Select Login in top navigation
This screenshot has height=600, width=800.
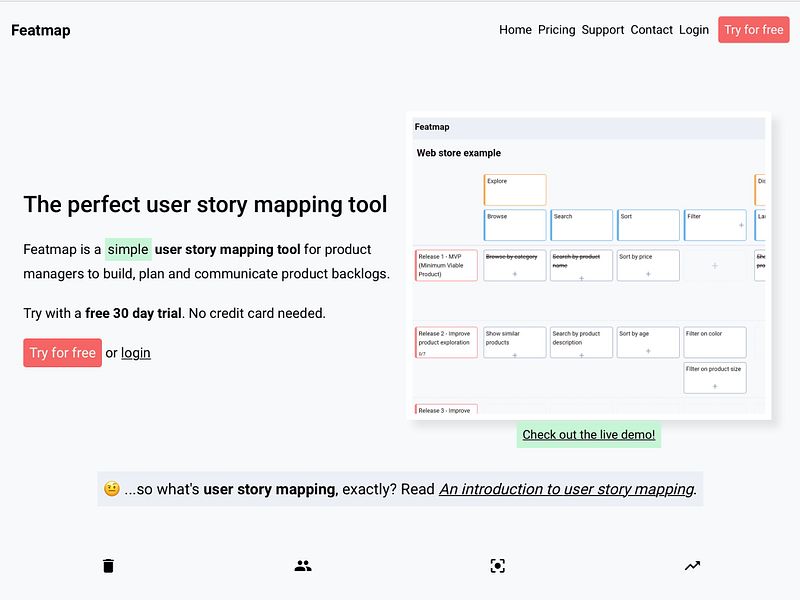pyautogui.click(x=694, y=30)
